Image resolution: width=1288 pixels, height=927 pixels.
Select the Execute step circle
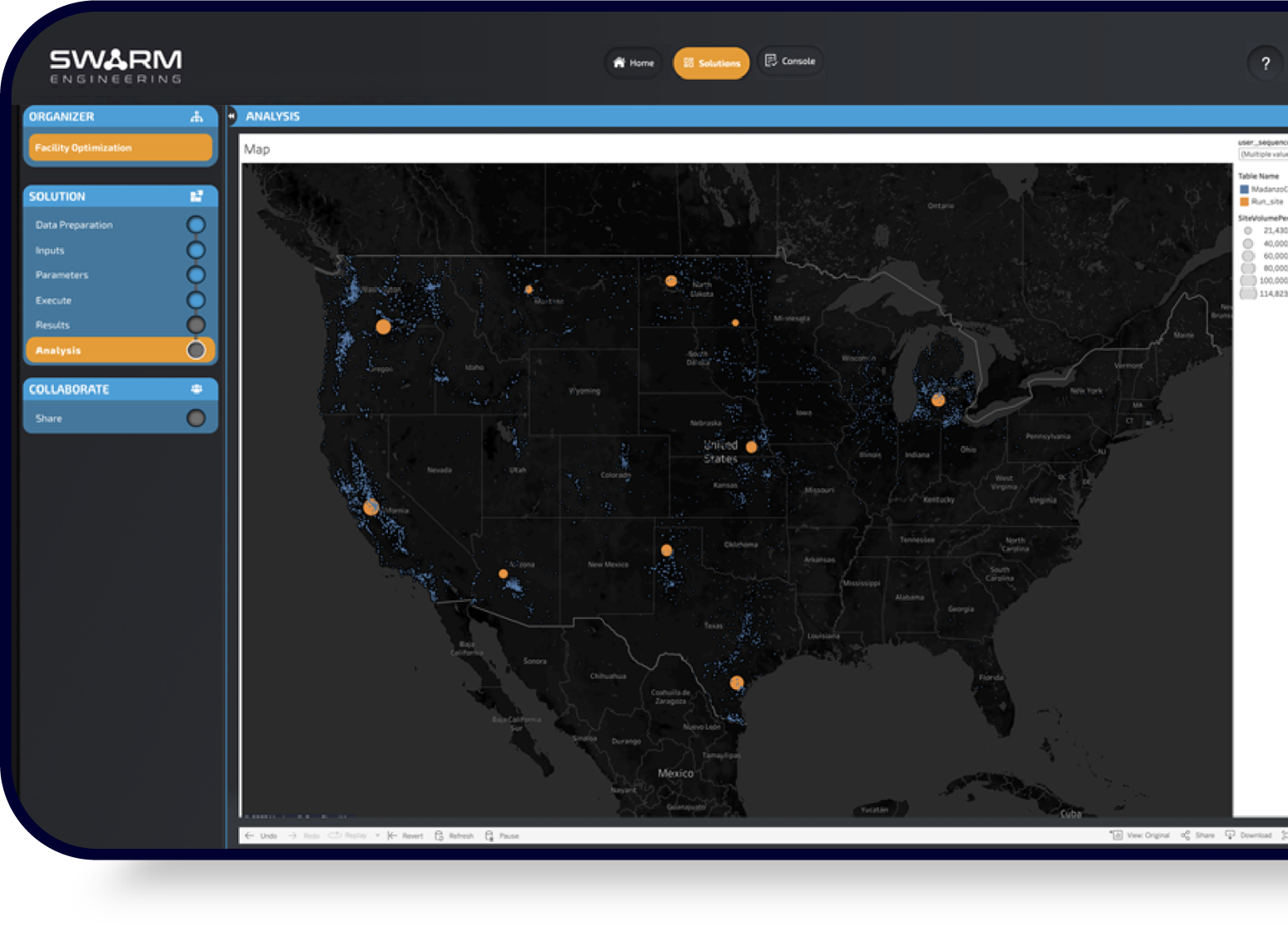point(196,300)
